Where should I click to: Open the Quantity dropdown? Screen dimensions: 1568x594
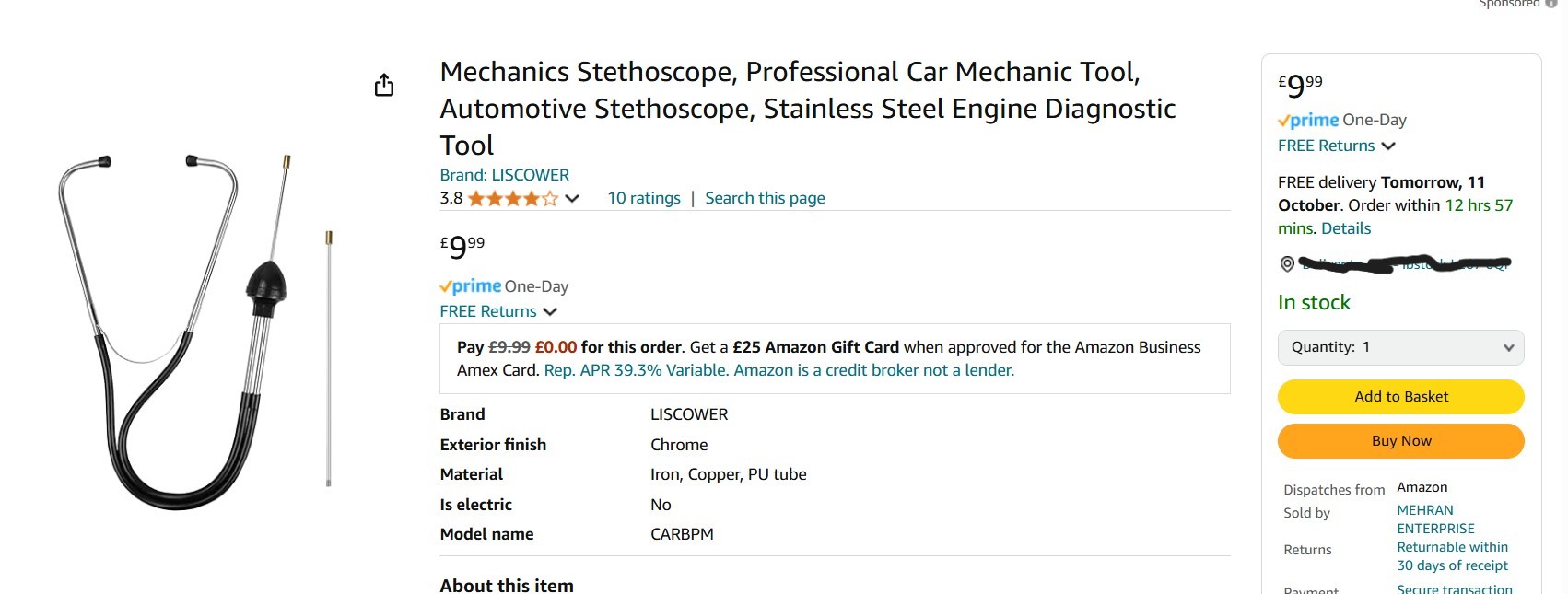pyautogui.click(x=1400, y=347)
